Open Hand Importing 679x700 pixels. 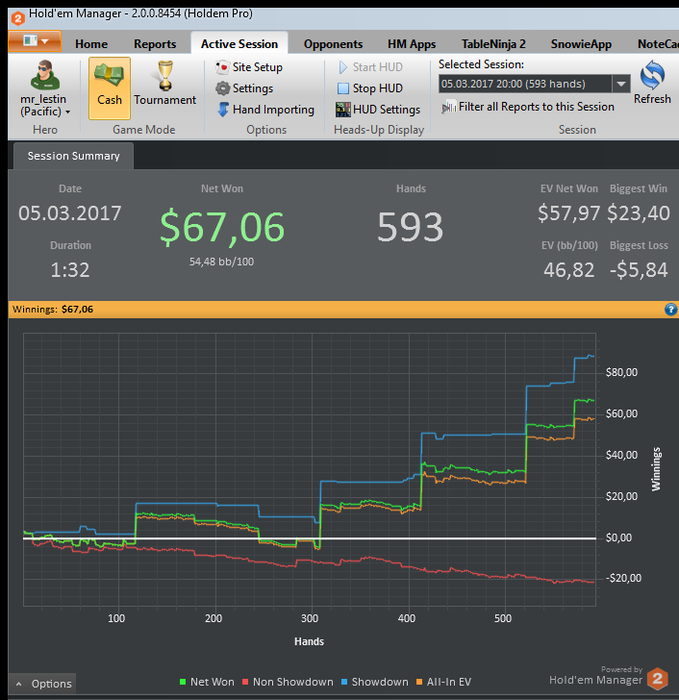(266, 109)
